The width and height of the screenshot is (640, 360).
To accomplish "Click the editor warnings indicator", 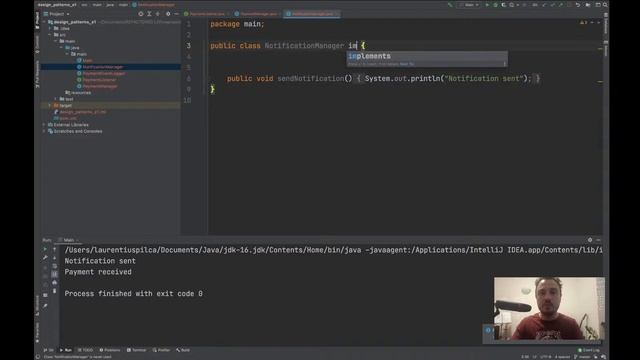I will point(584,22).
